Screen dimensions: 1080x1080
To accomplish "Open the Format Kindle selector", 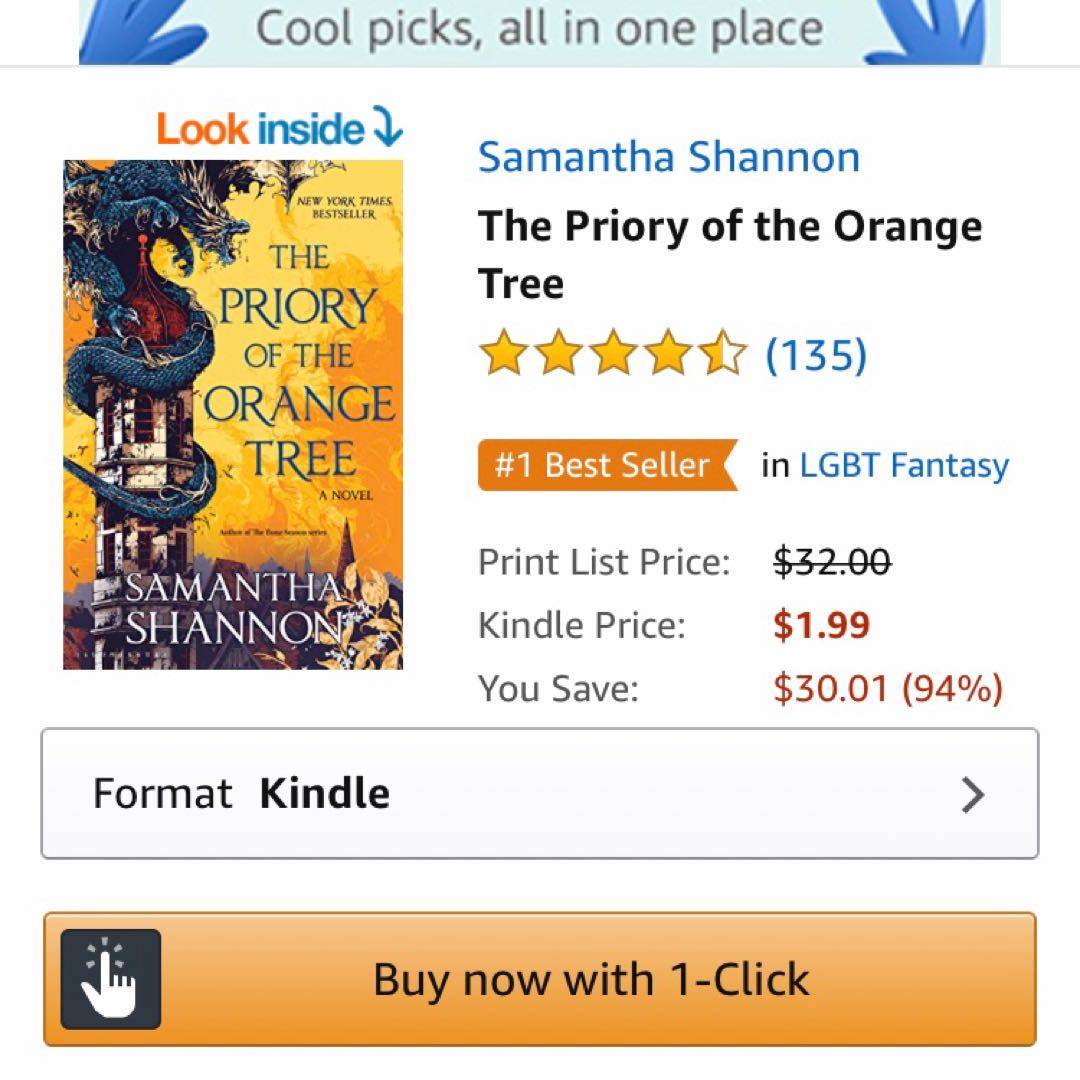I will [x=540, y=793].
